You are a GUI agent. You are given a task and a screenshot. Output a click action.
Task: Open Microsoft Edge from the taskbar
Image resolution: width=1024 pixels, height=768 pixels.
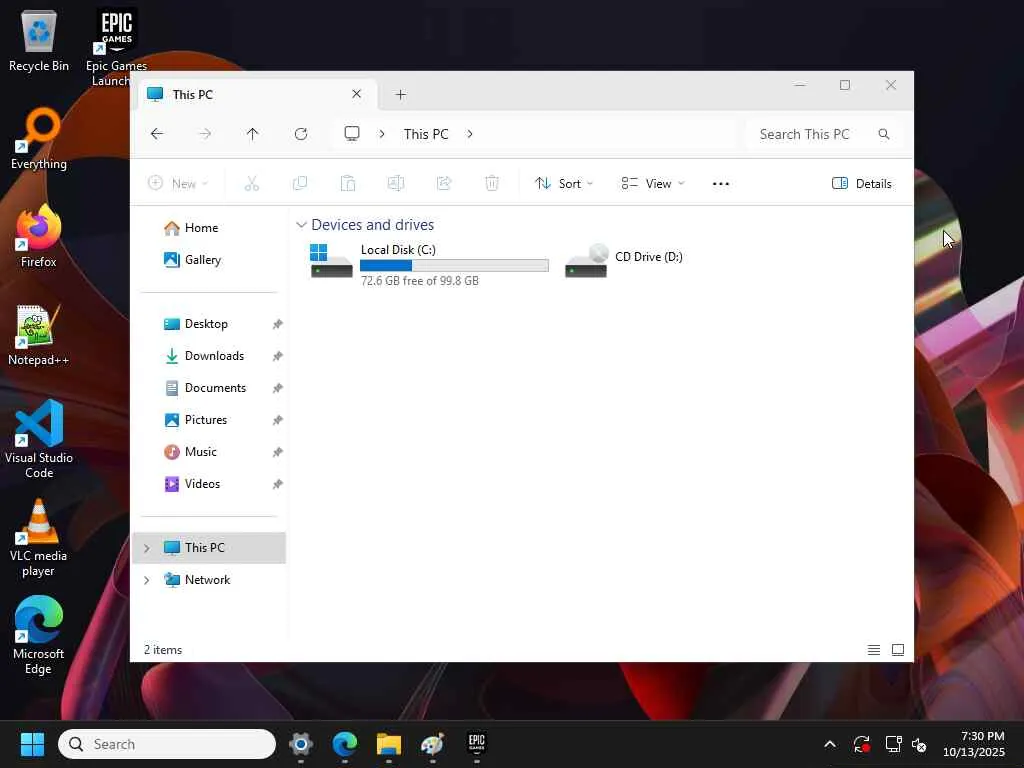(x=345, y=744)
